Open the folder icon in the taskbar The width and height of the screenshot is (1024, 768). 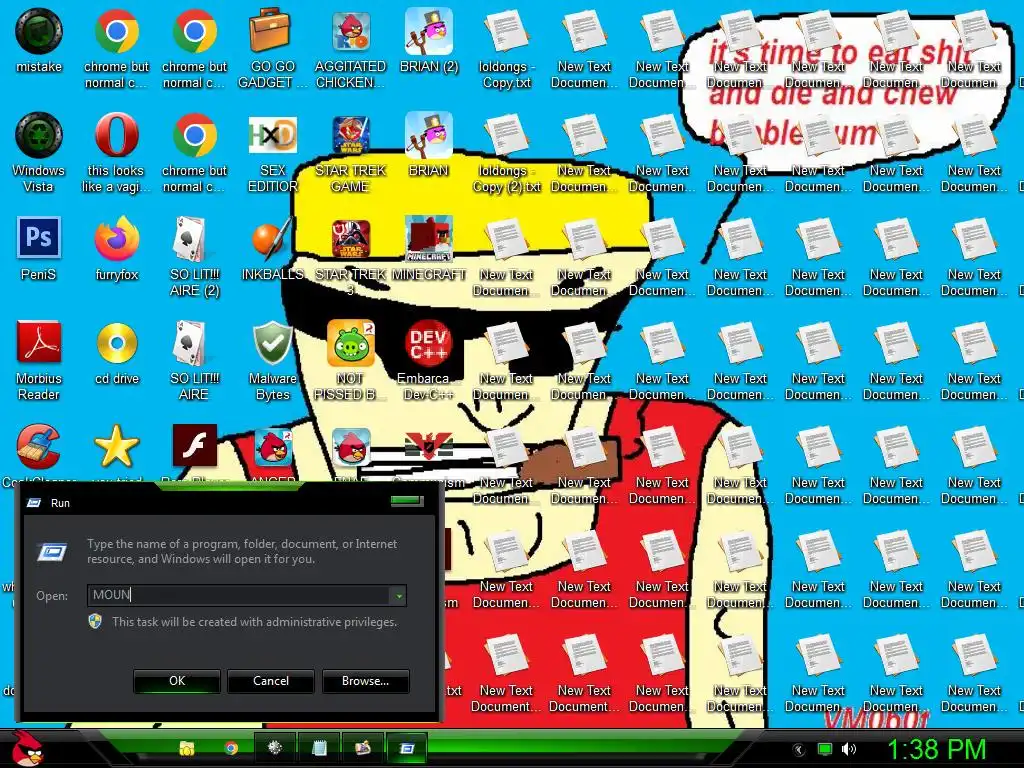click(x=187, y=748)
